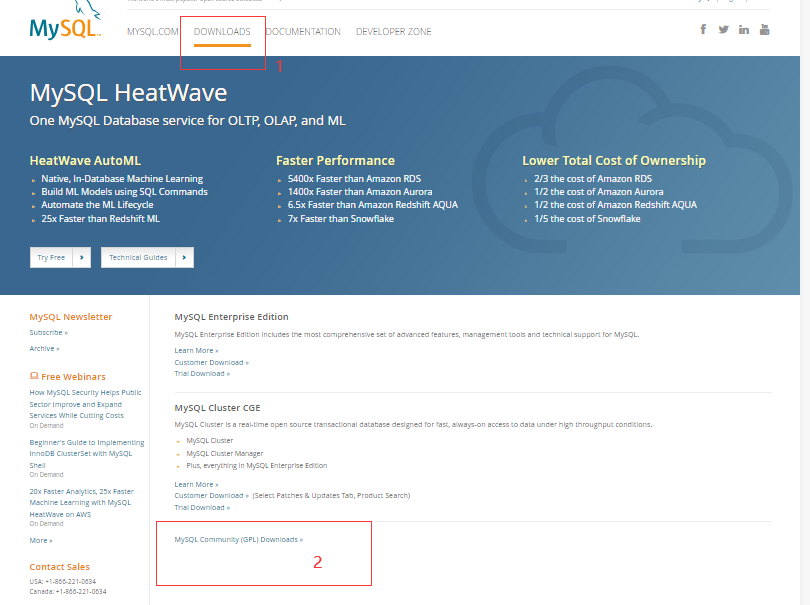Open the DOCUMENTATION menu item
810x605 pixels.
tap(303, 32)
